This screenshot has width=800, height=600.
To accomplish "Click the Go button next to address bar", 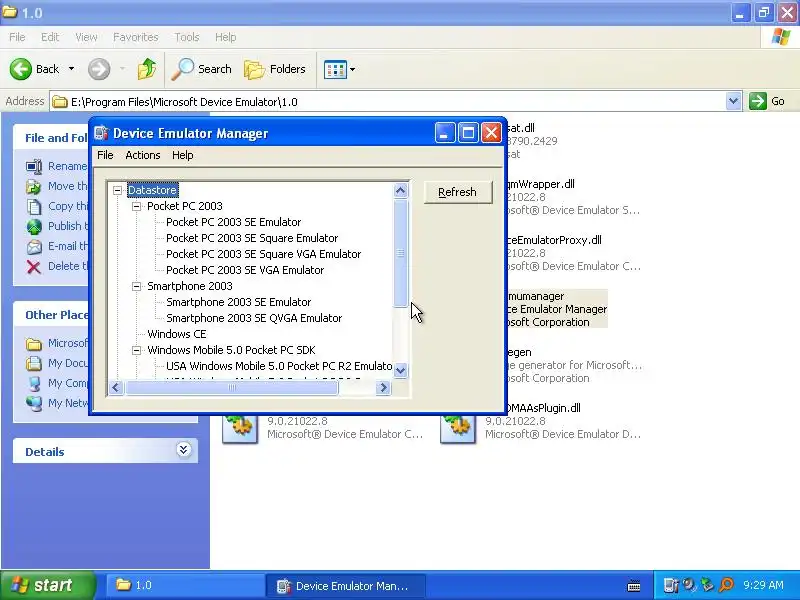I will tap(767, 101).
